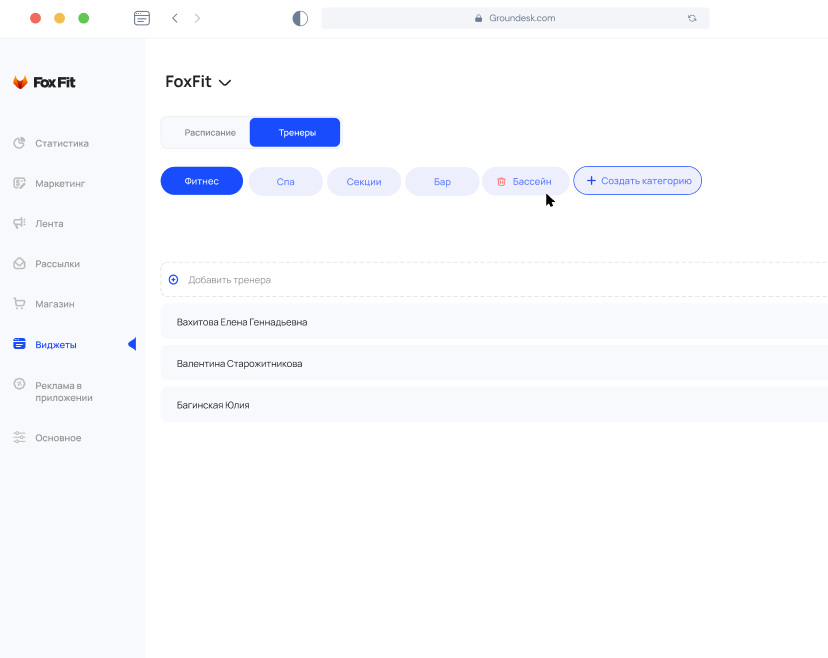Image resolution: width=828 pixels, height=658 pixels.
Task: Open the Статистика sidebar icon
Action: click(20, 143)
